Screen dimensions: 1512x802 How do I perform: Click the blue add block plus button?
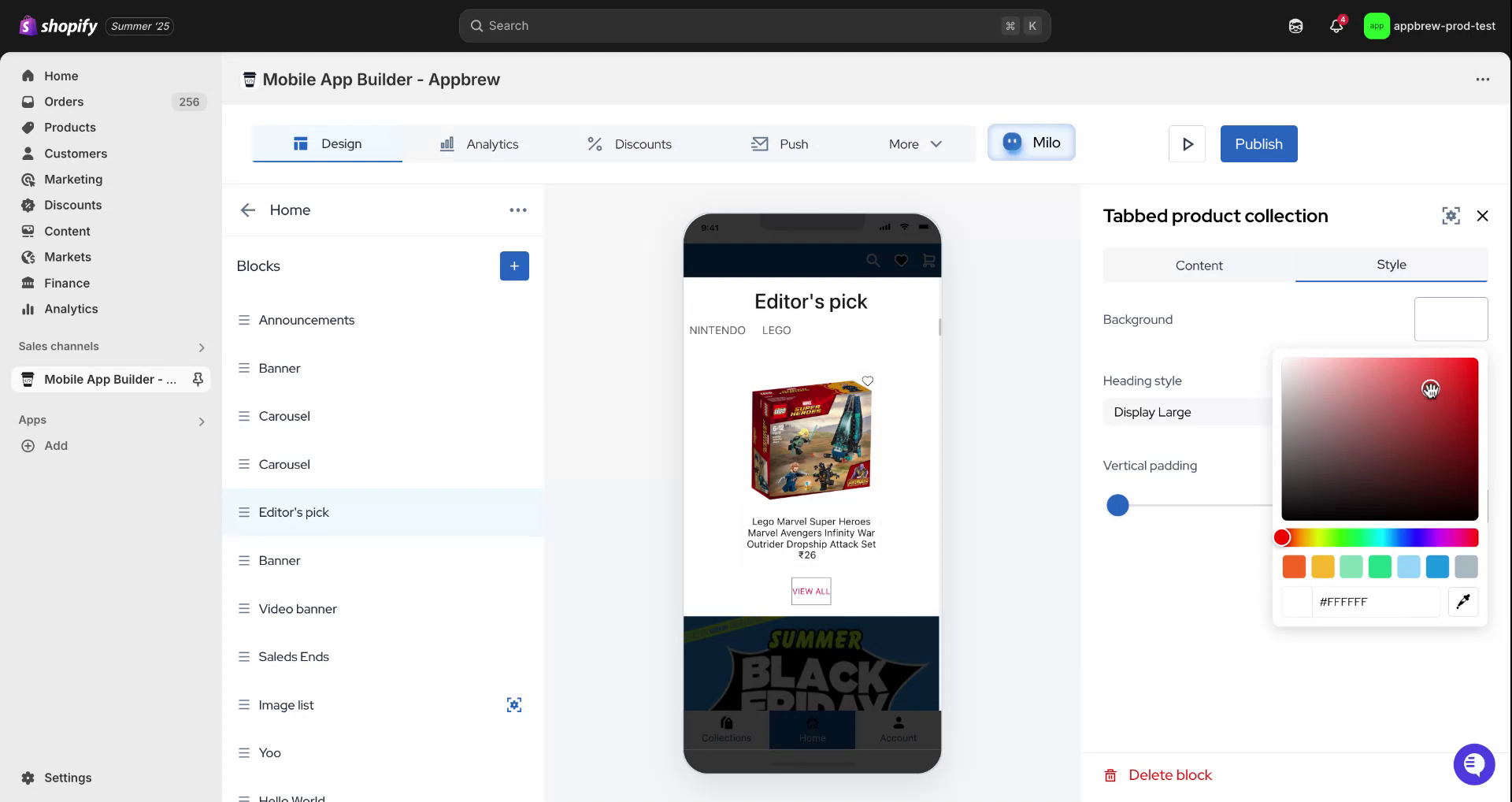(x=514, y=266)
